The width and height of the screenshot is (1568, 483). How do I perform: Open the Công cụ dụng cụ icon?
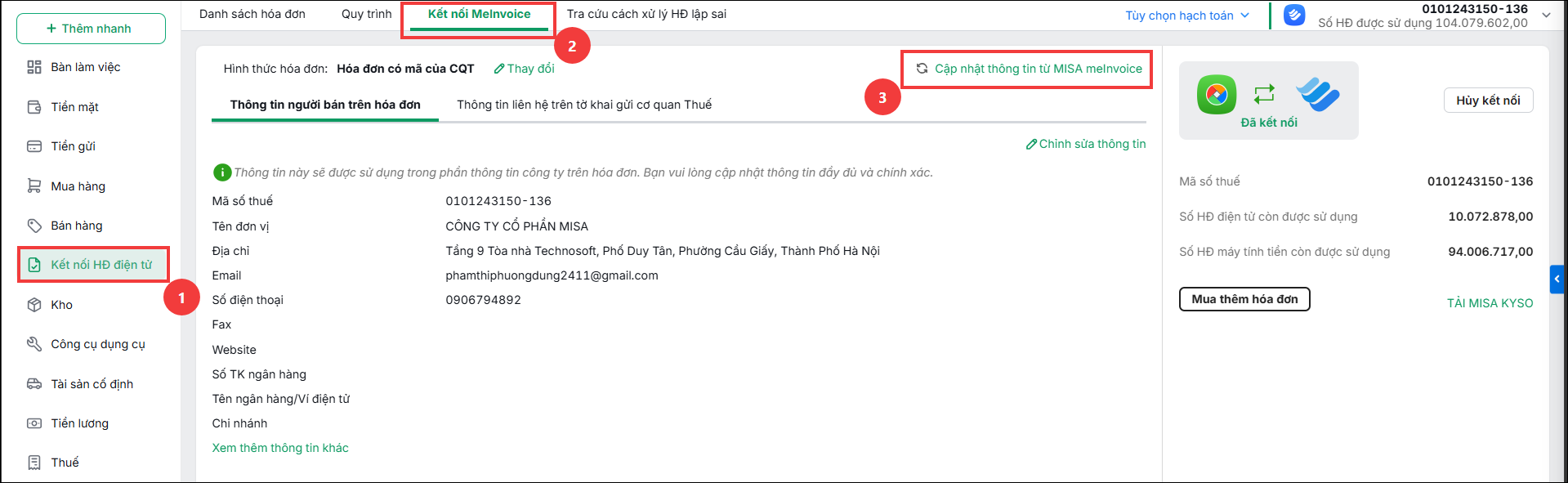tap(34, 344)
